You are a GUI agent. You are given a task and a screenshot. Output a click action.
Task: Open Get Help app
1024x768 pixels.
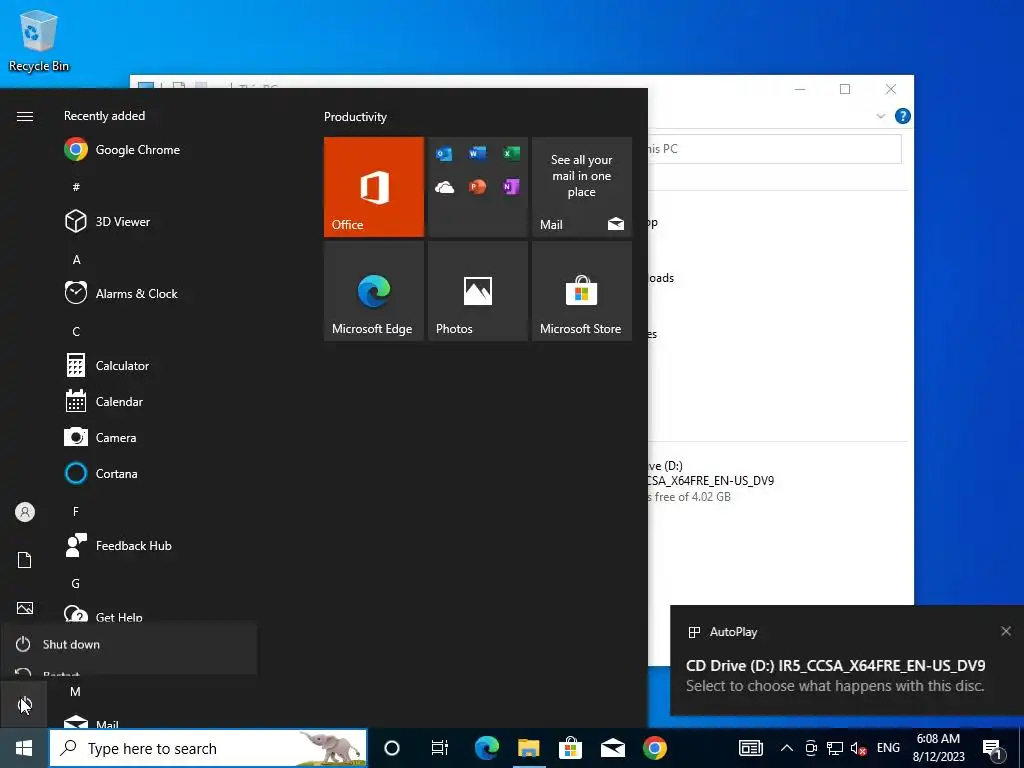click(103, 615)
